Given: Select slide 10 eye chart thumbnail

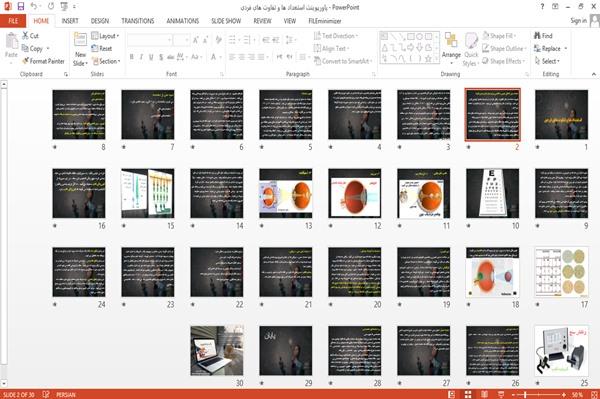Looking at the screenshot, I should 492,193.
